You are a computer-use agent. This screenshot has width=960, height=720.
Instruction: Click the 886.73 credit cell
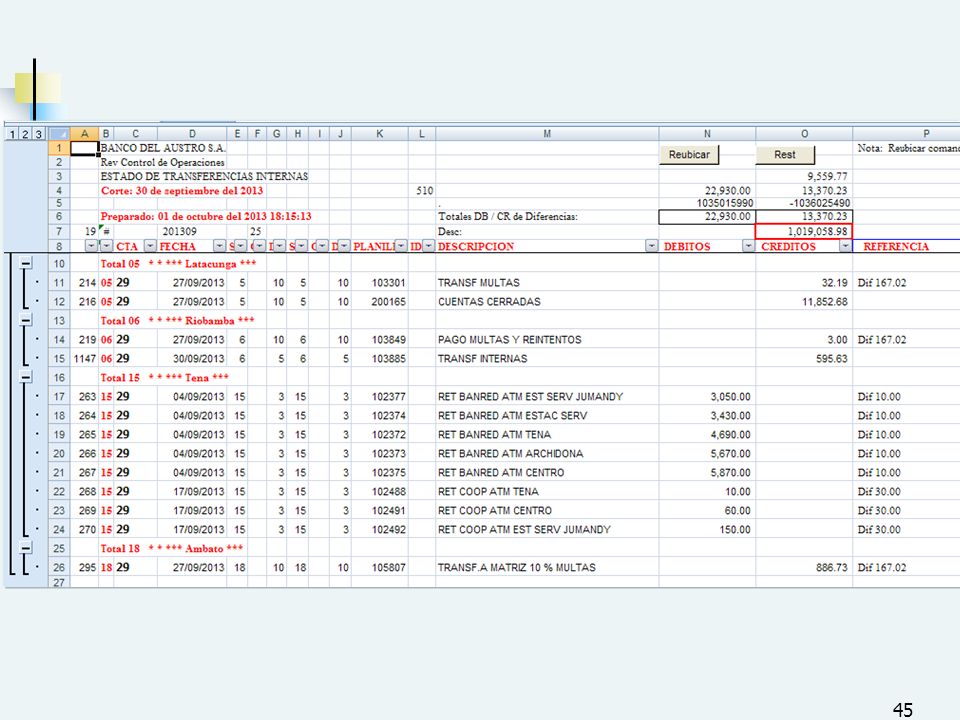[x=804, y=568]
